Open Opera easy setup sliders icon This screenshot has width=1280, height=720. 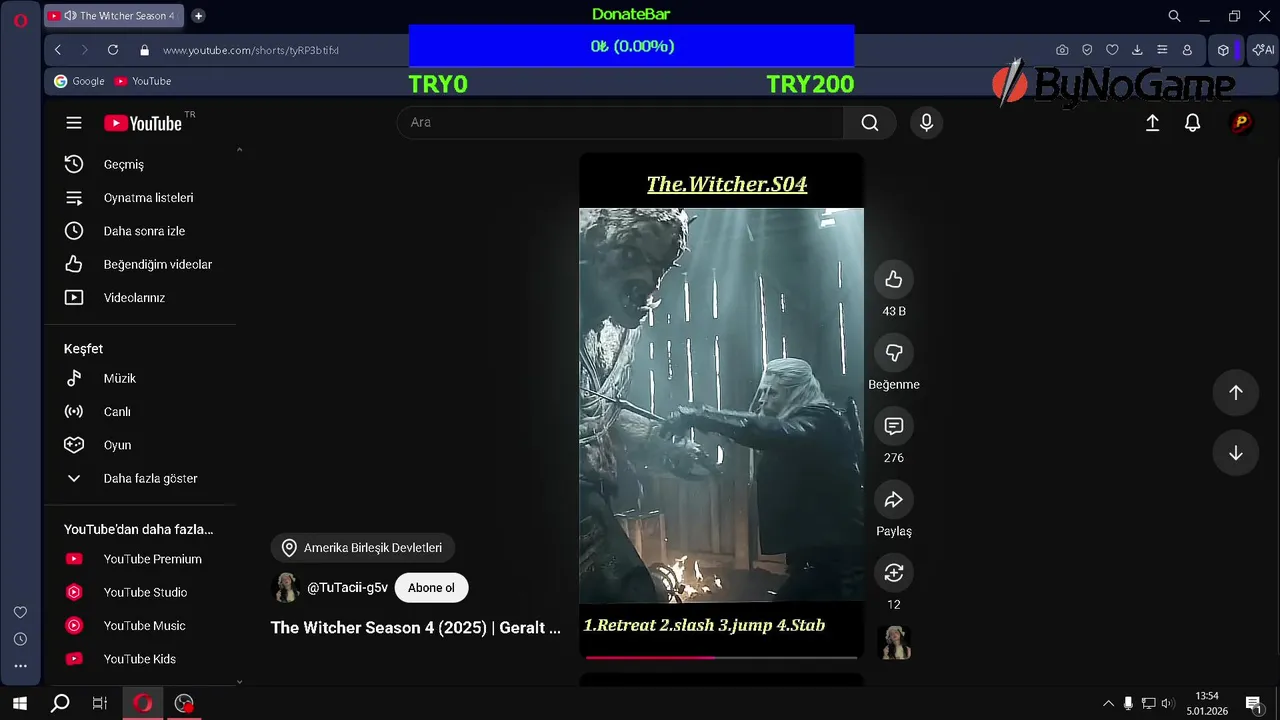click(1162, 50)
